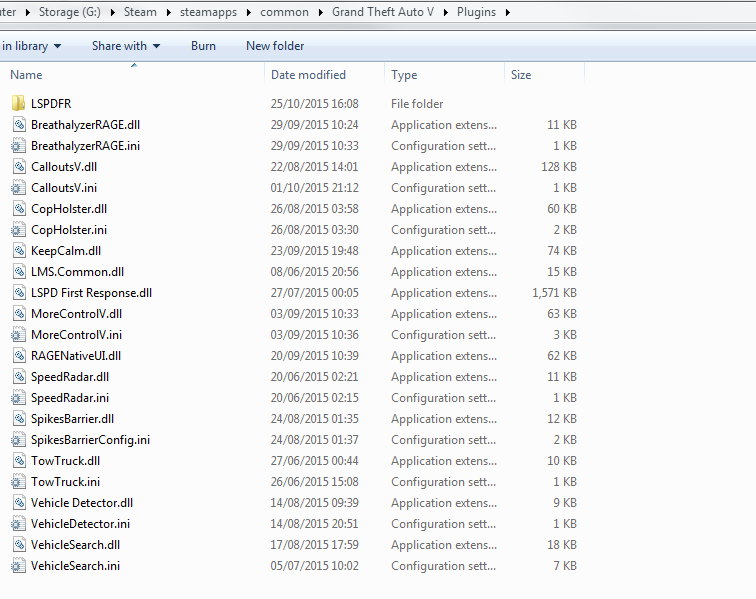Expand breadcrumb arrow after Storage (G:)
The image size is (756, 599).
(112, 12)
